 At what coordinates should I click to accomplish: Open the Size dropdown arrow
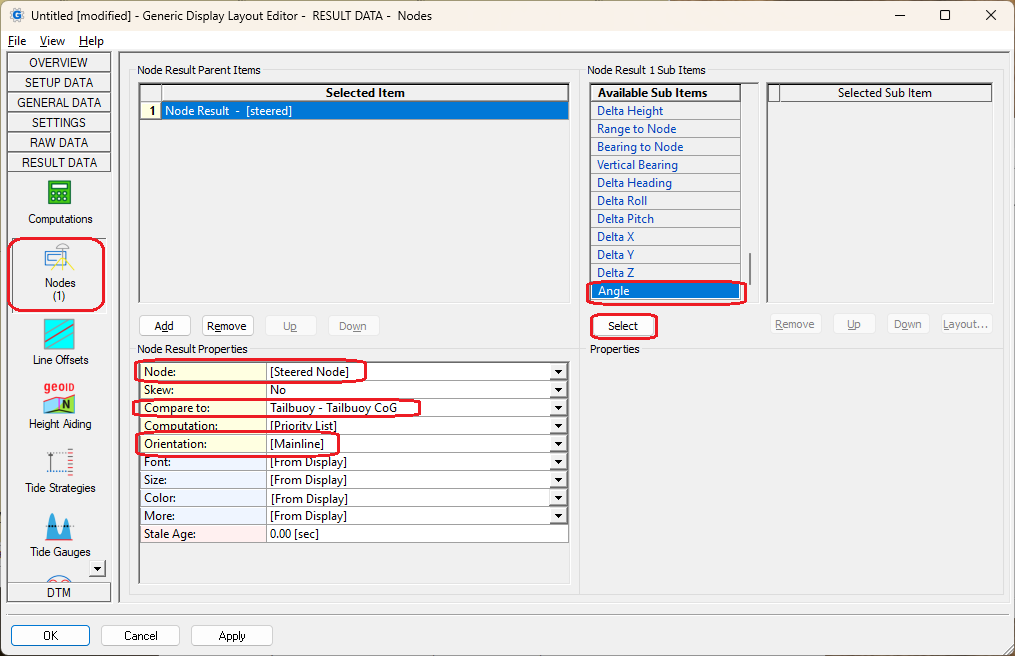[x=558, y=480]
